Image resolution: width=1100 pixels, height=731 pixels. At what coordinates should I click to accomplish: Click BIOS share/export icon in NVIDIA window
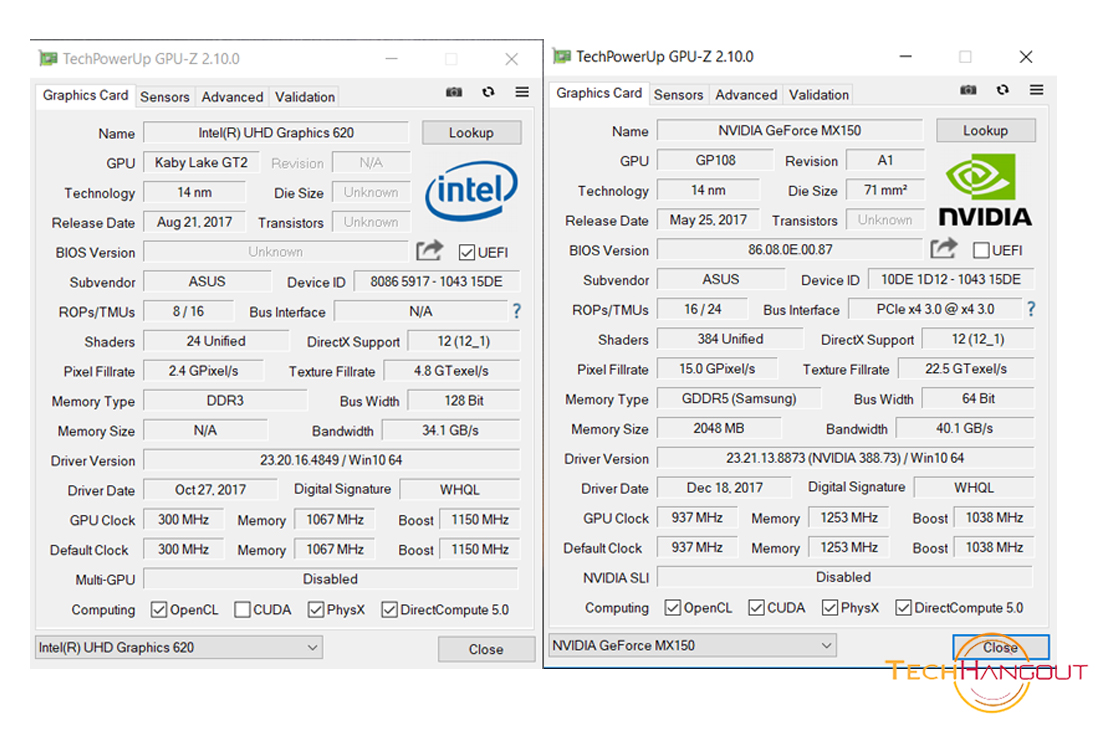[x=944, y=248]
